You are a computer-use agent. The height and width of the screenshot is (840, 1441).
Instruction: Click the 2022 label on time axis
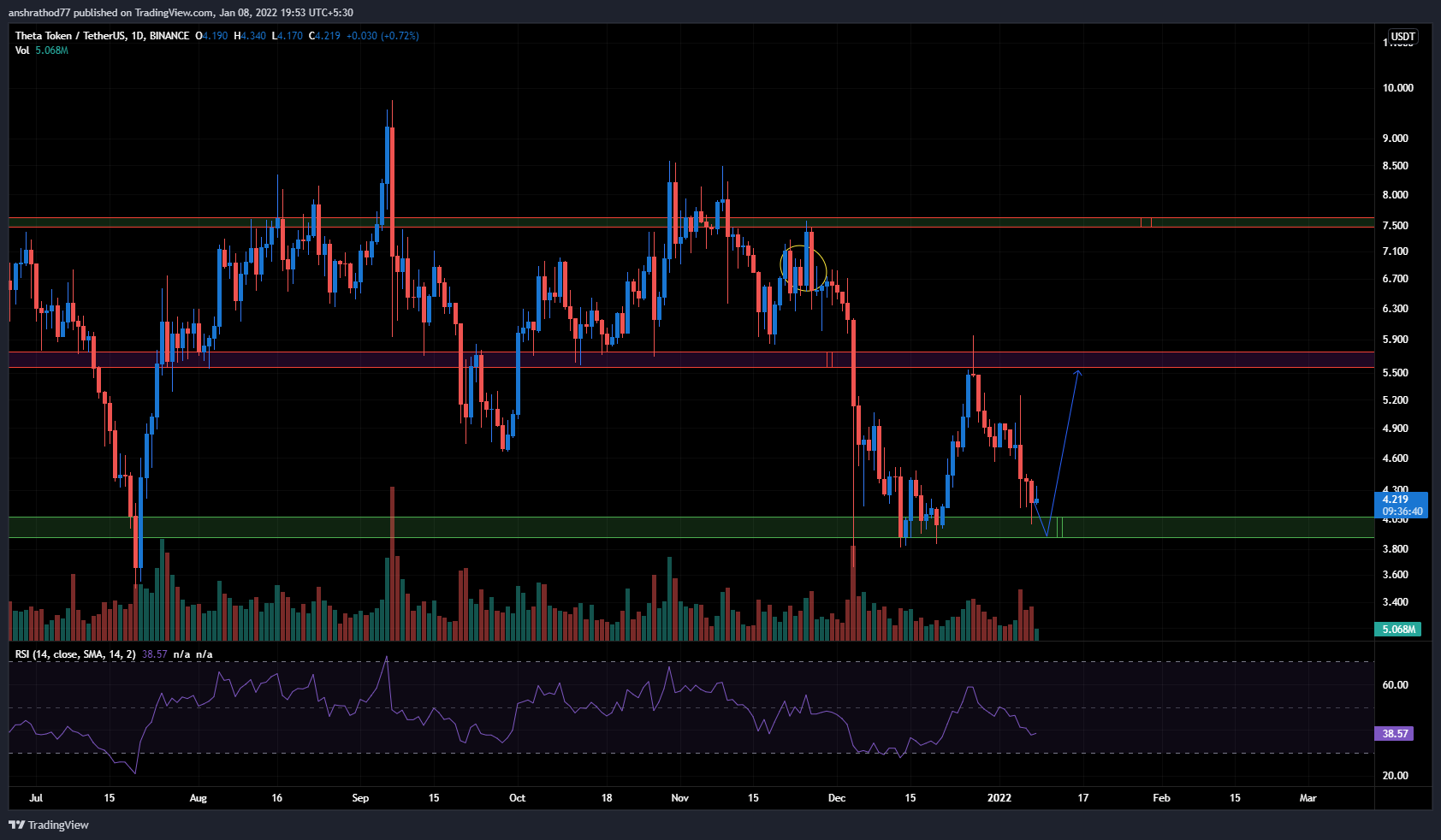click(999, 798)
